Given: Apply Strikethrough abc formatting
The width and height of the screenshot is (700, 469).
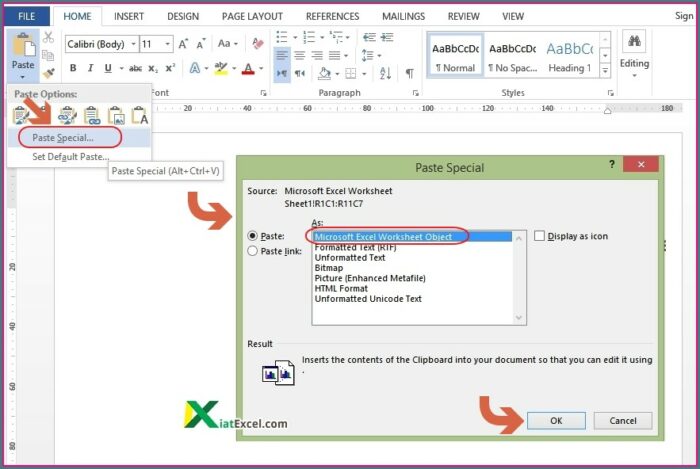Looking at the screenshot, I should (x=135, y=69).
